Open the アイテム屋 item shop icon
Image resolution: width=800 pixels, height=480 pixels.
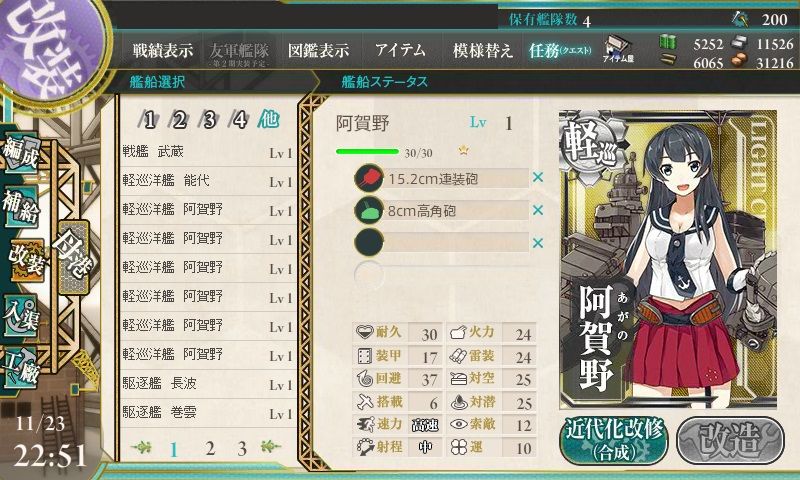(618, 49)
